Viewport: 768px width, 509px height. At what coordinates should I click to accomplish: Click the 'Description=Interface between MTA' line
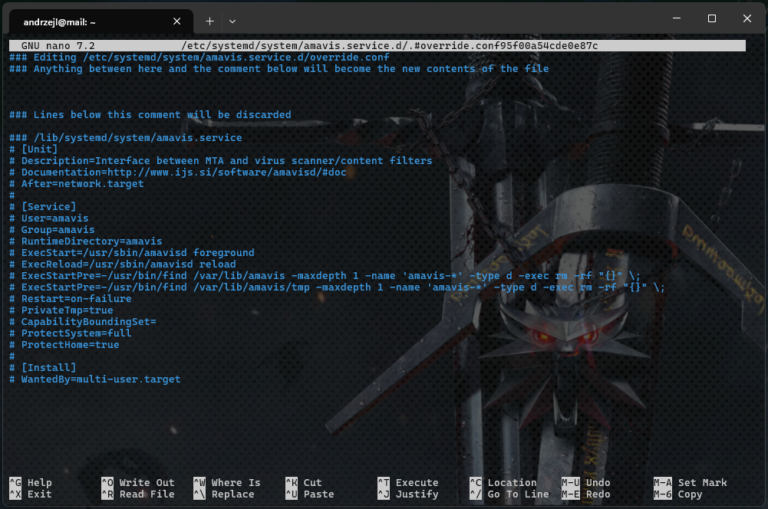[x=221, y=161]
